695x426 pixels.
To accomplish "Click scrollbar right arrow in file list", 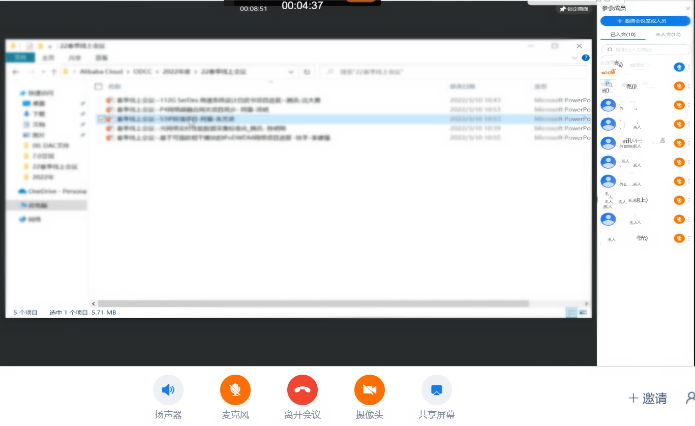I will coord(586,304).
